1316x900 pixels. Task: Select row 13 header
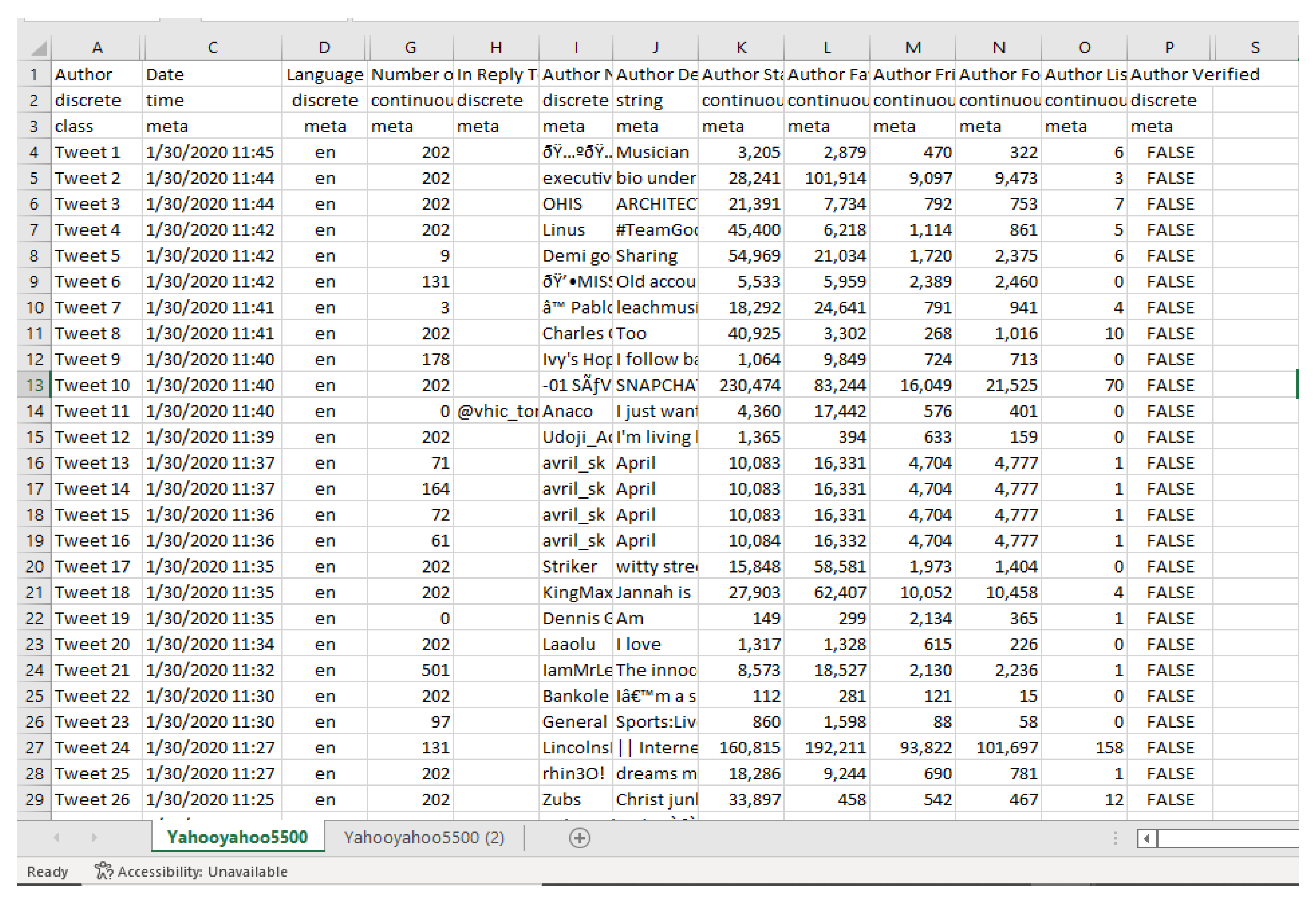(x=34, y=385)
